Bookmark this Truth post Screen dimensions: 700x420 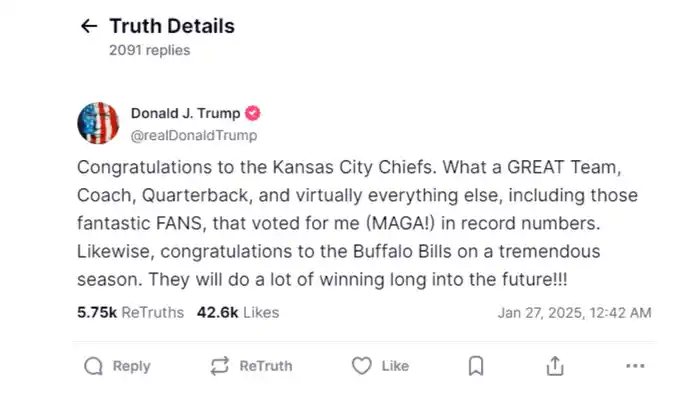pos(477,366)
